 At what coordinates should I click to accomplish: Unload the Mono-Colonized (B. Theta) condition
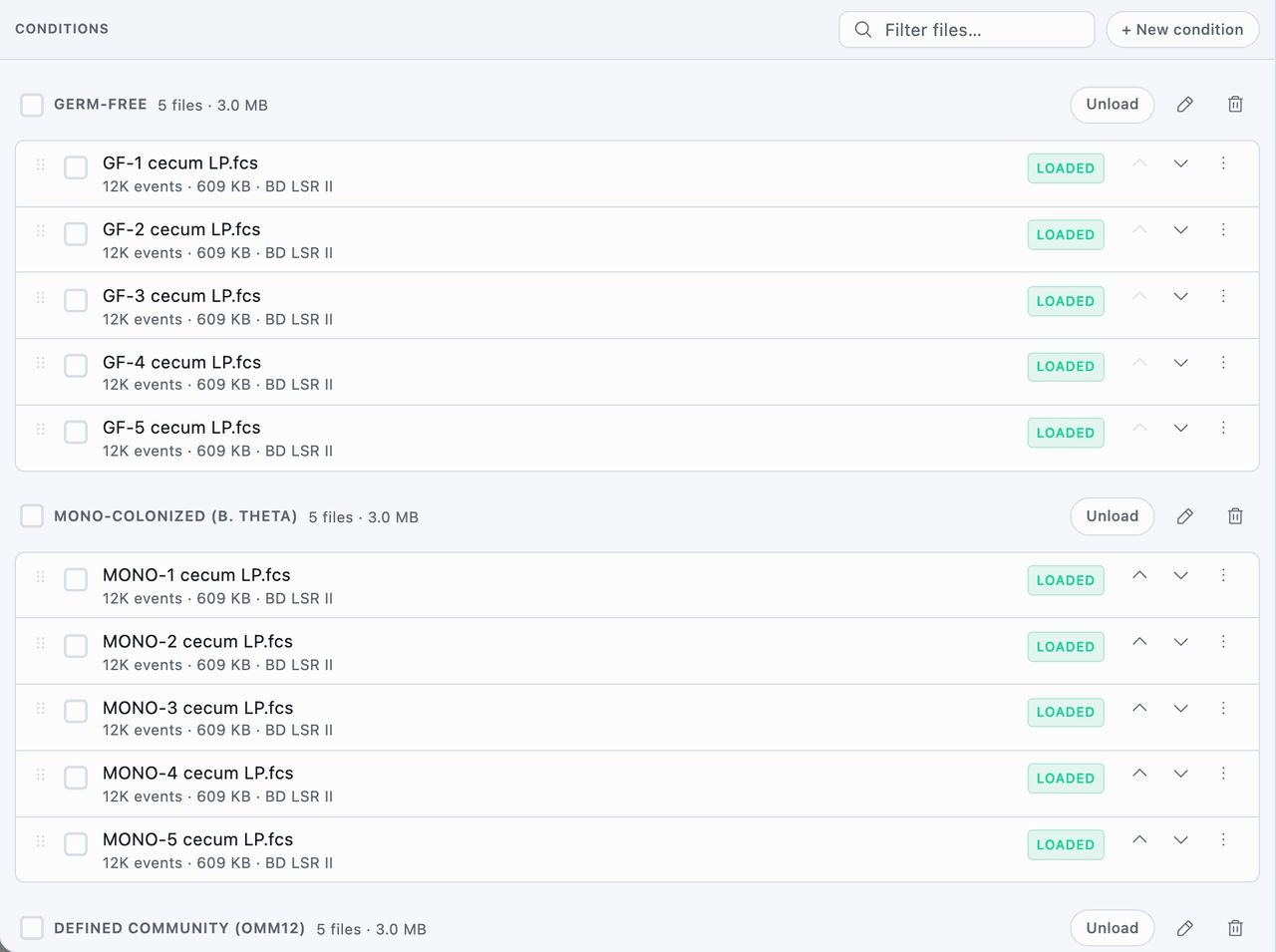pos(1113,516)
